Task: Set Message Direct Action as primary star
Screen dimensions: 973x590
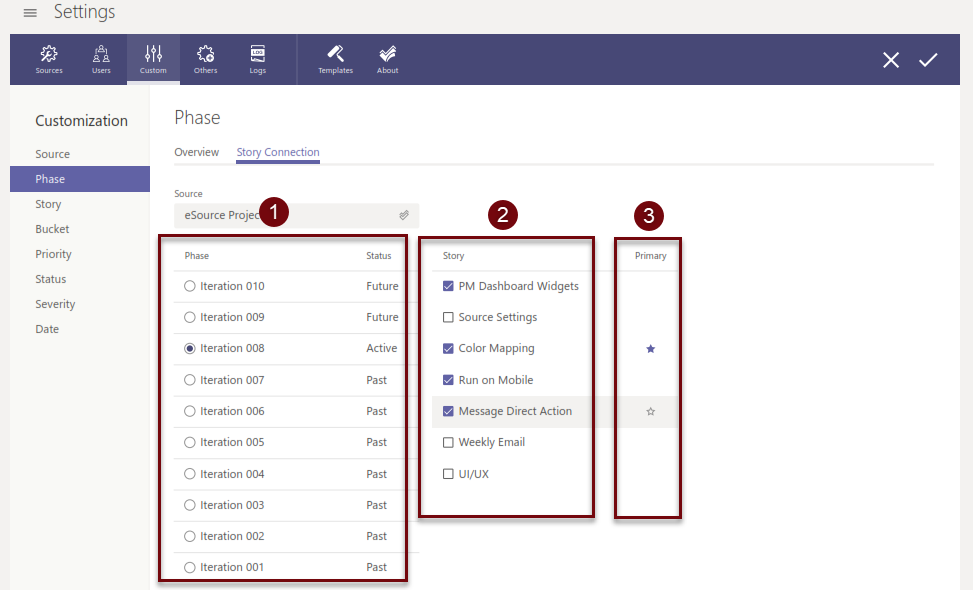Action: click(650, 411)
